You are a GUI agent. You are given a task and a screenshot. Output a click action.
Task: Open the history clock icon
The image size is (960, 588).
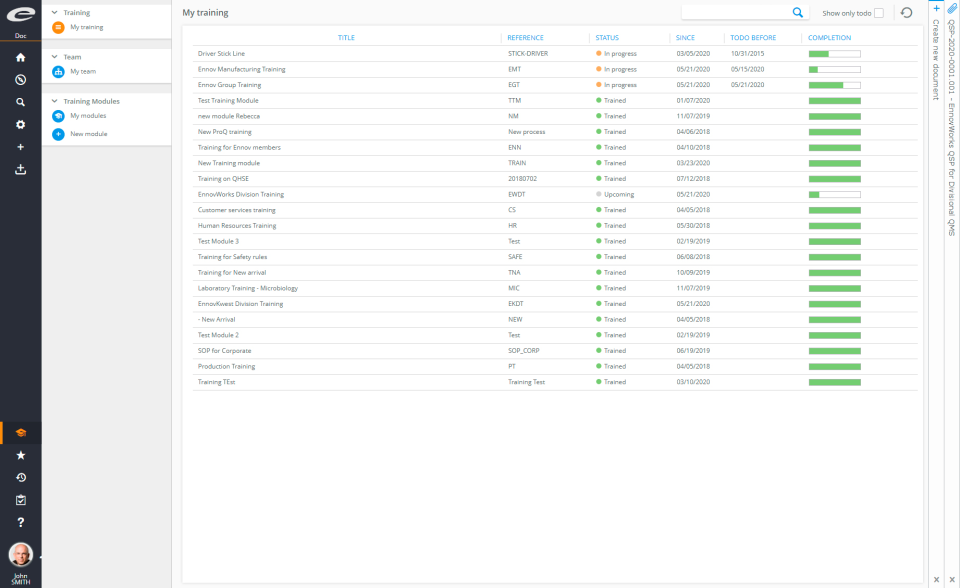pyautogui.click(x=20, y=477)
